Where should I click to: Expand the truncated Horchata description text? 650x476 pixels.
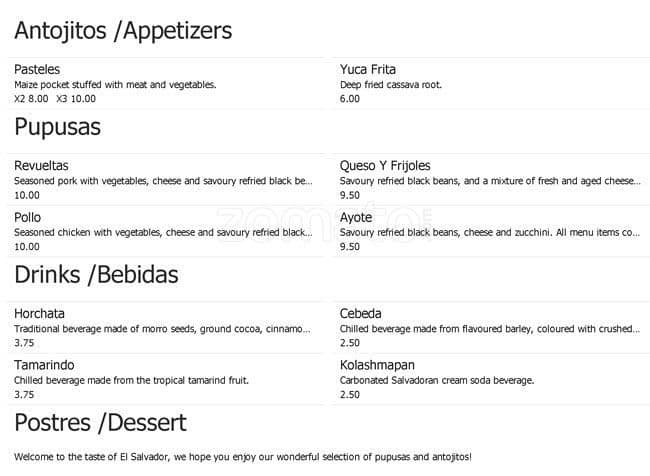163,329
